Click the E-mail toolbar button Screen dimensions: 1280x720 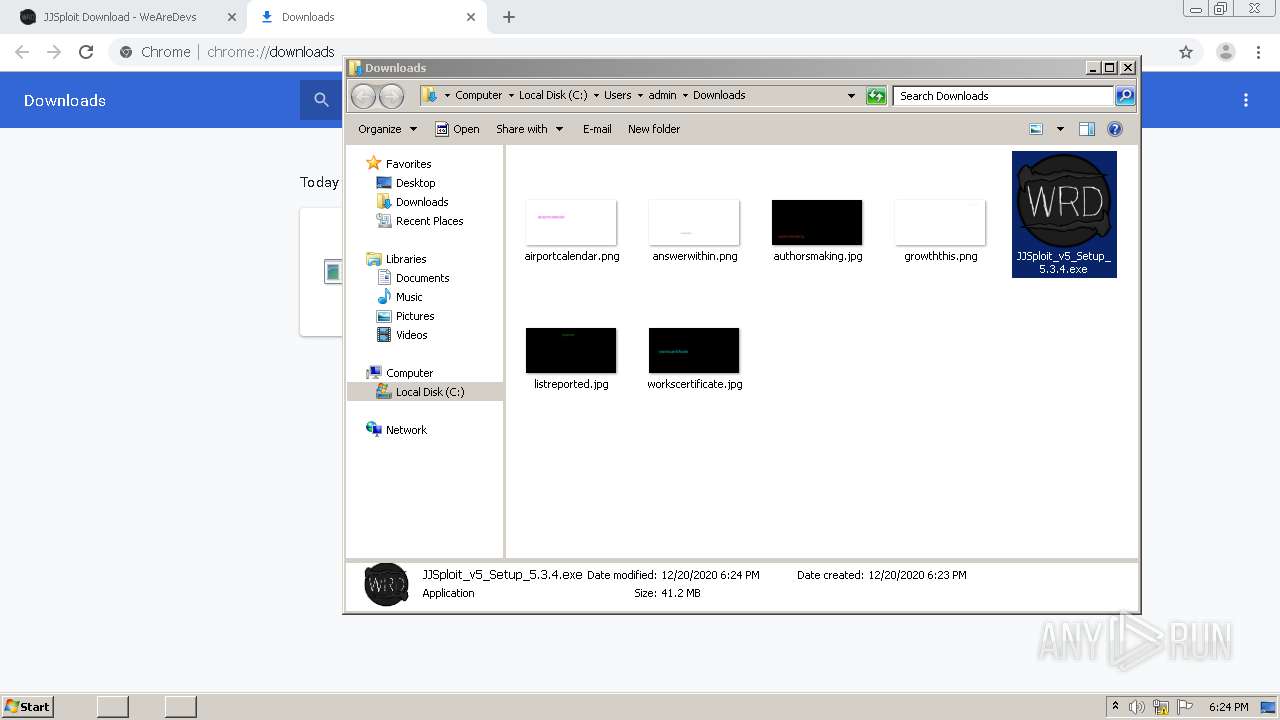597,129
